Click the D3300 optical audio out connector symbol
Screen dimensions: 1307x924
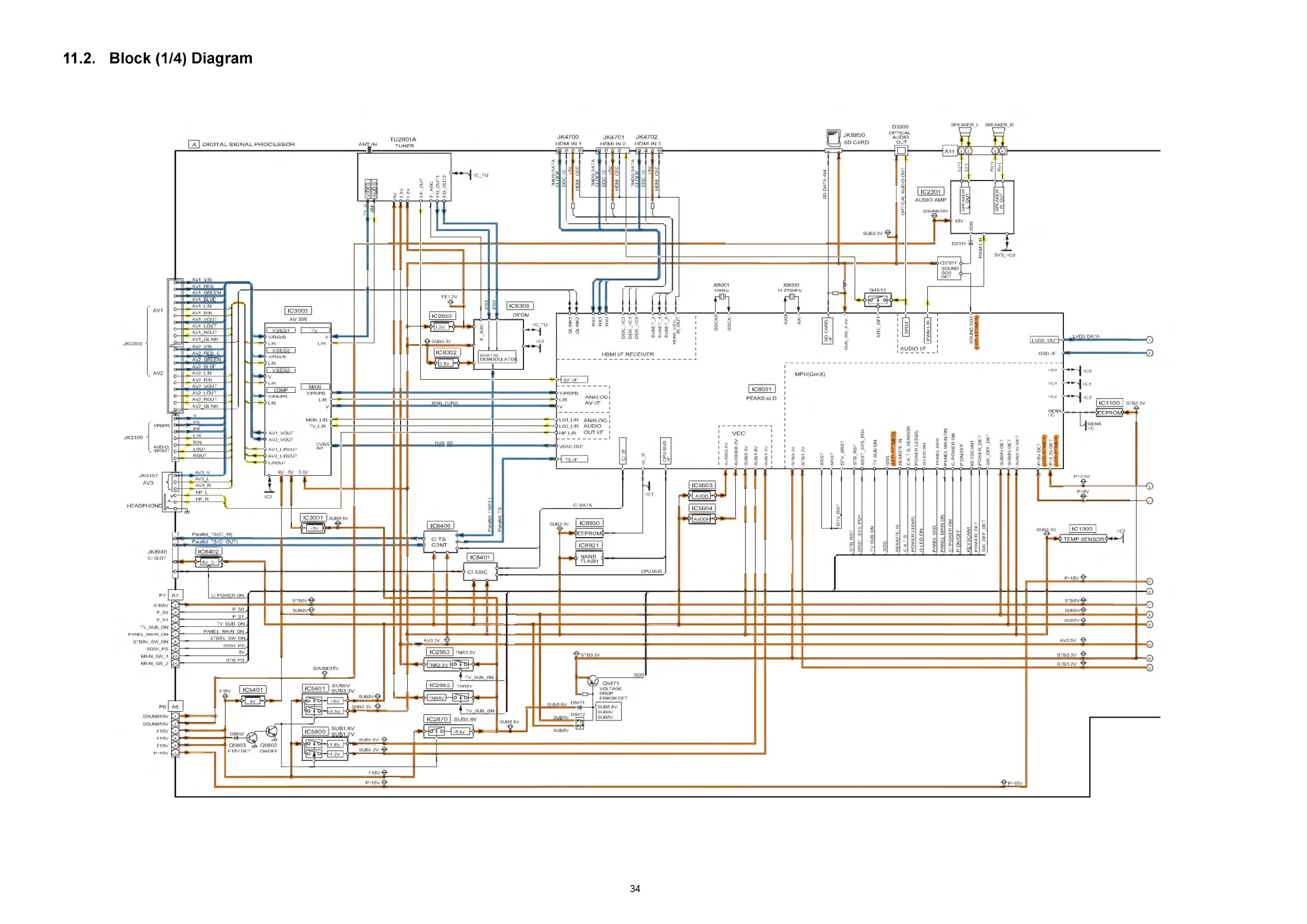900,151
